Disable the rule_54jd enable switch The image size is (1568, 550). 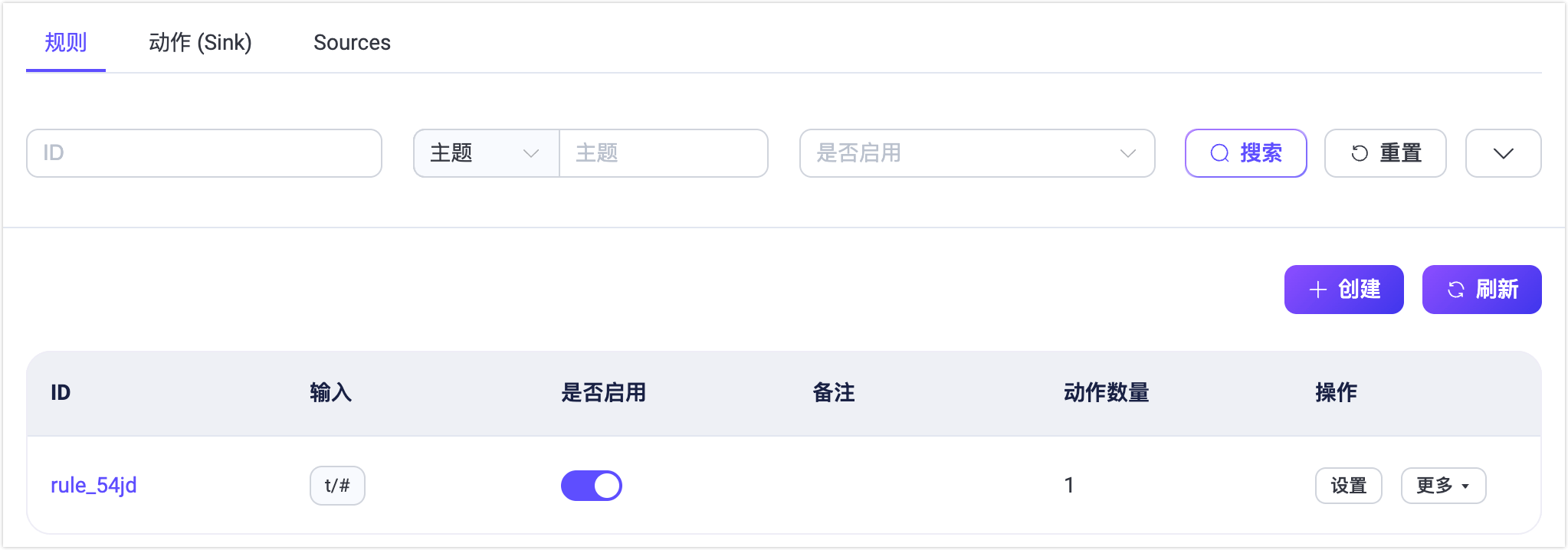tap(592, 486)
